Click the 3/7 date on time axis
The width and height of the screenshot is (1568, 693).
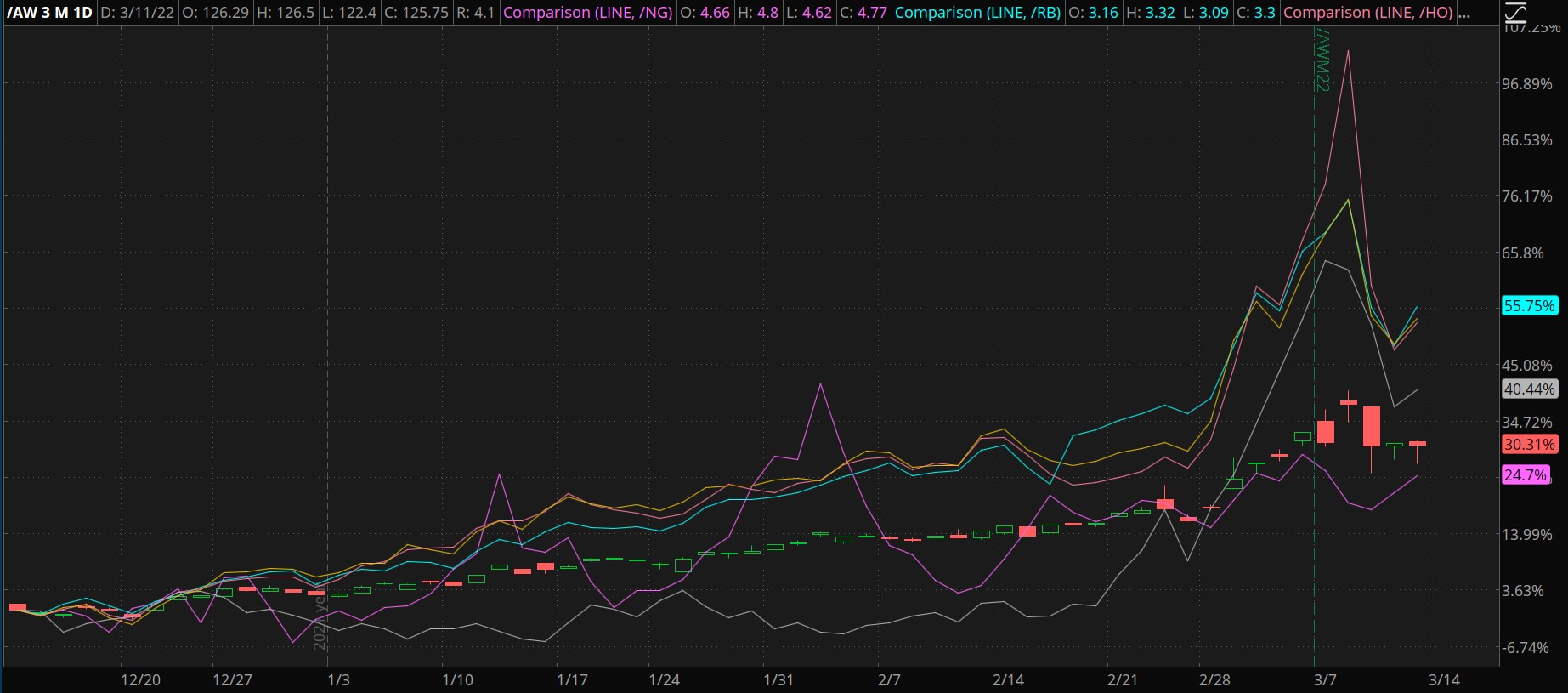click(x=1325, y=680)
